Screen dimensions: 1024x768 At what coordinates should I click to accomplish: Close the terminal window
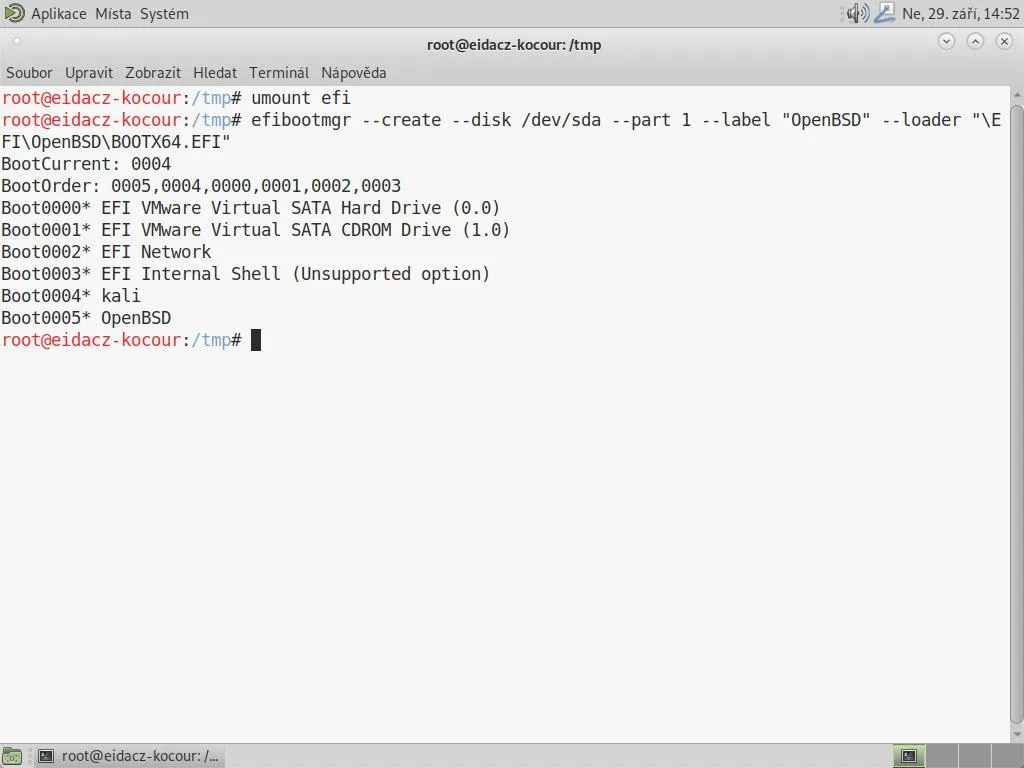1004,42
